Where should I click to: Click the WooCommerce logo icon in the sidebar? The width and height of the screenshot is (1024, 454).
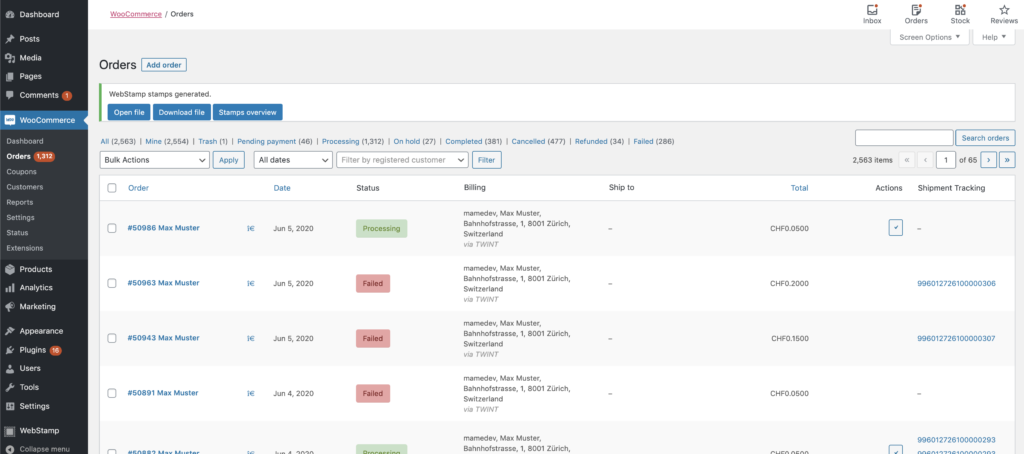[10, 120]
